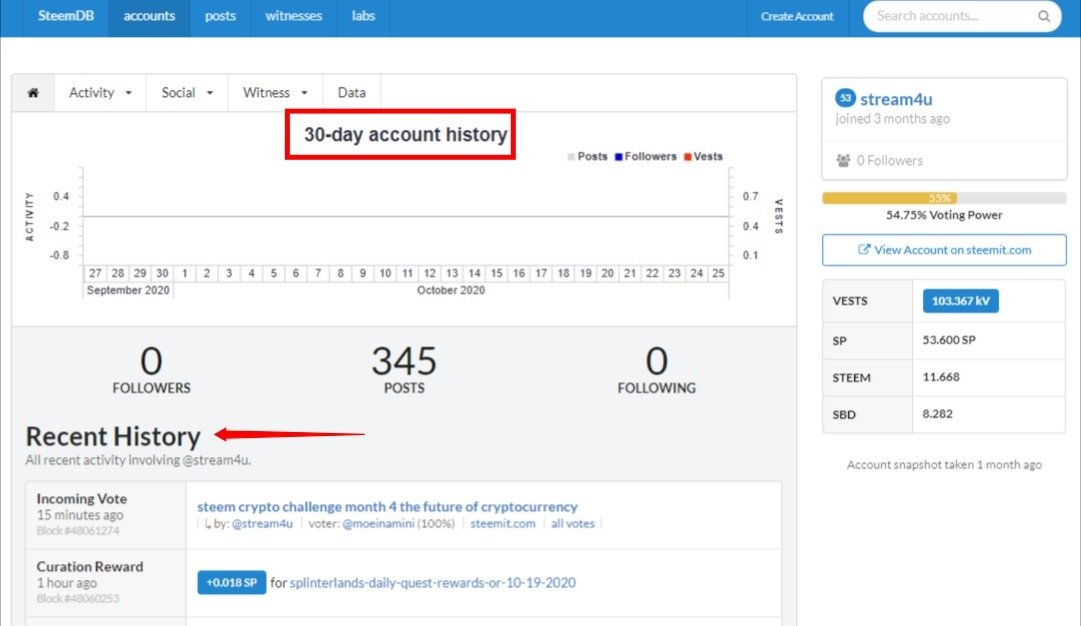
Task: Click the search magnifier icon
Action: point(1044,16)
